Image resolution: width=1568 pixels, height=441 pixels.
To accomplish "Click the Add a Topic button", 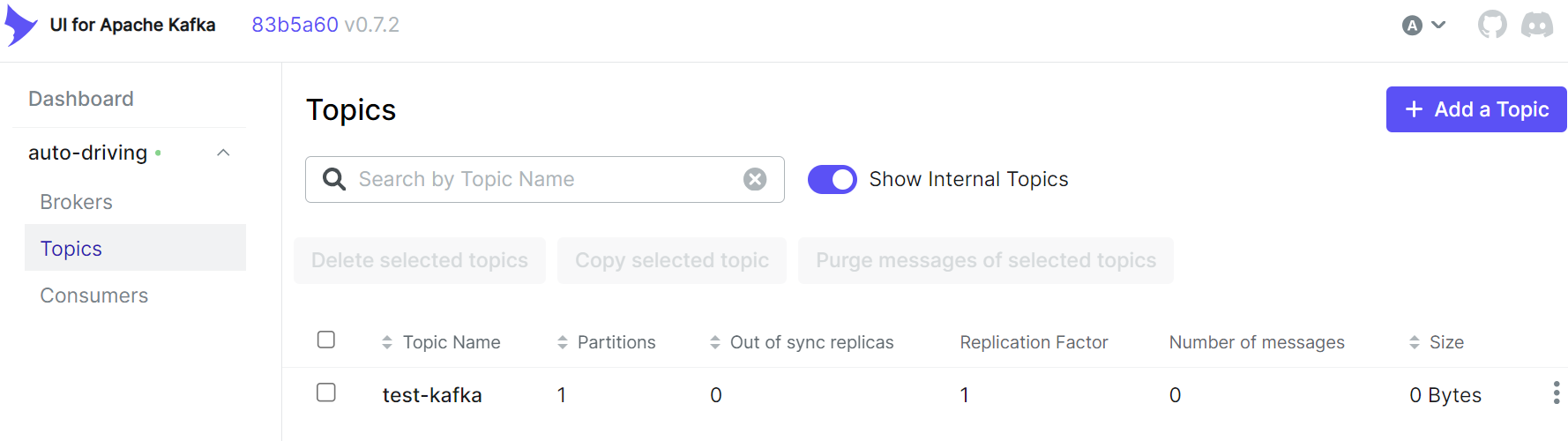I will (1475, 109).
